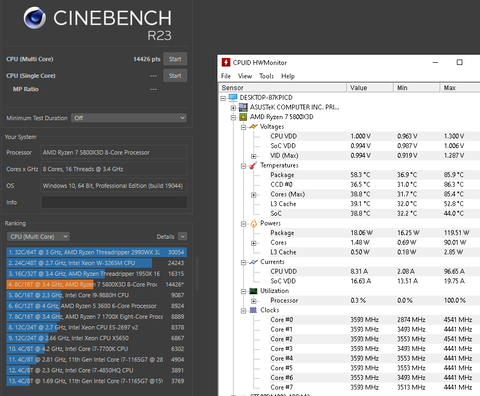The width and height of the screenshot is (480, 396).
Task: Collapse the Clocks tree section
Action: tap(243, 311)
